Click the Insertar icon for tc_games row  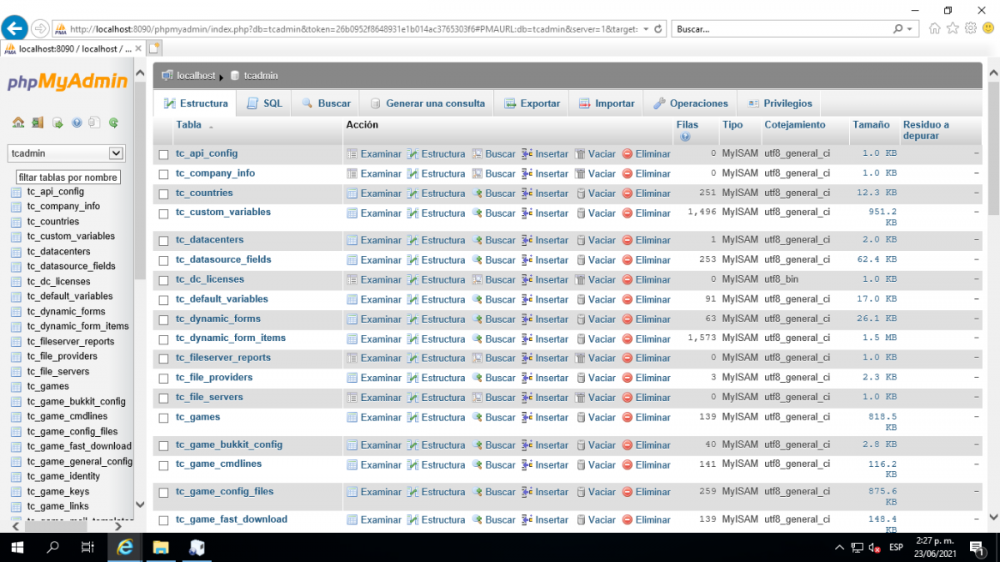(x=527, y=417)
